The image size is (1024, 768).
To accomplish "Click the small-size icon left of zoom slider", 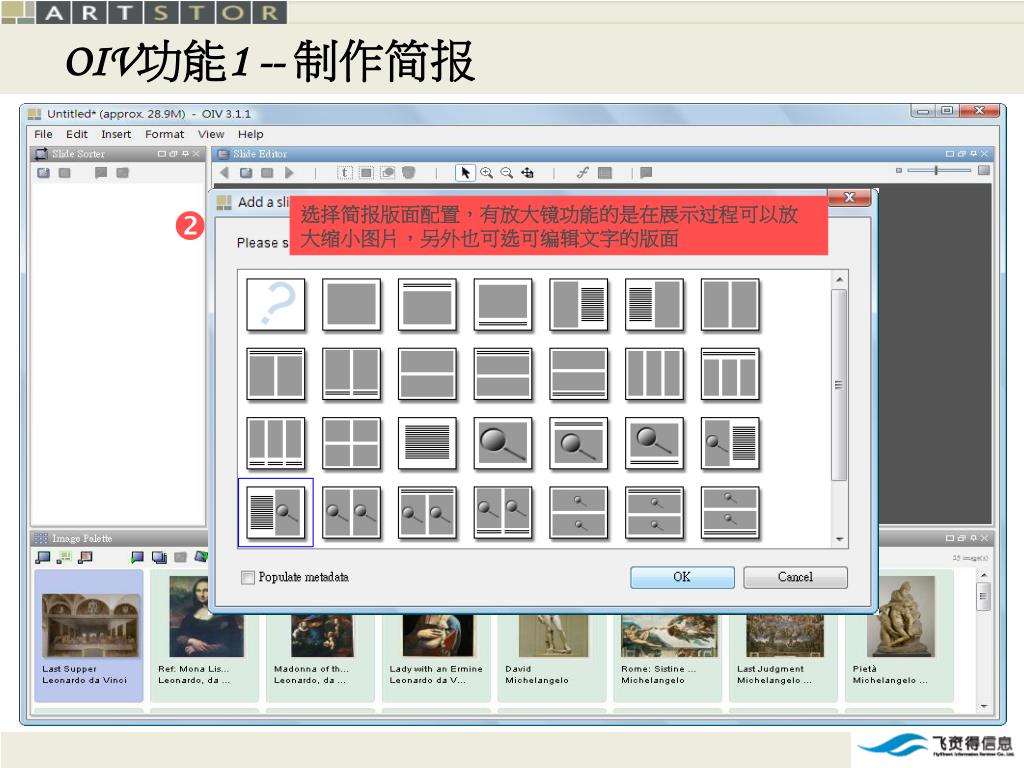I will click(899, 170).
